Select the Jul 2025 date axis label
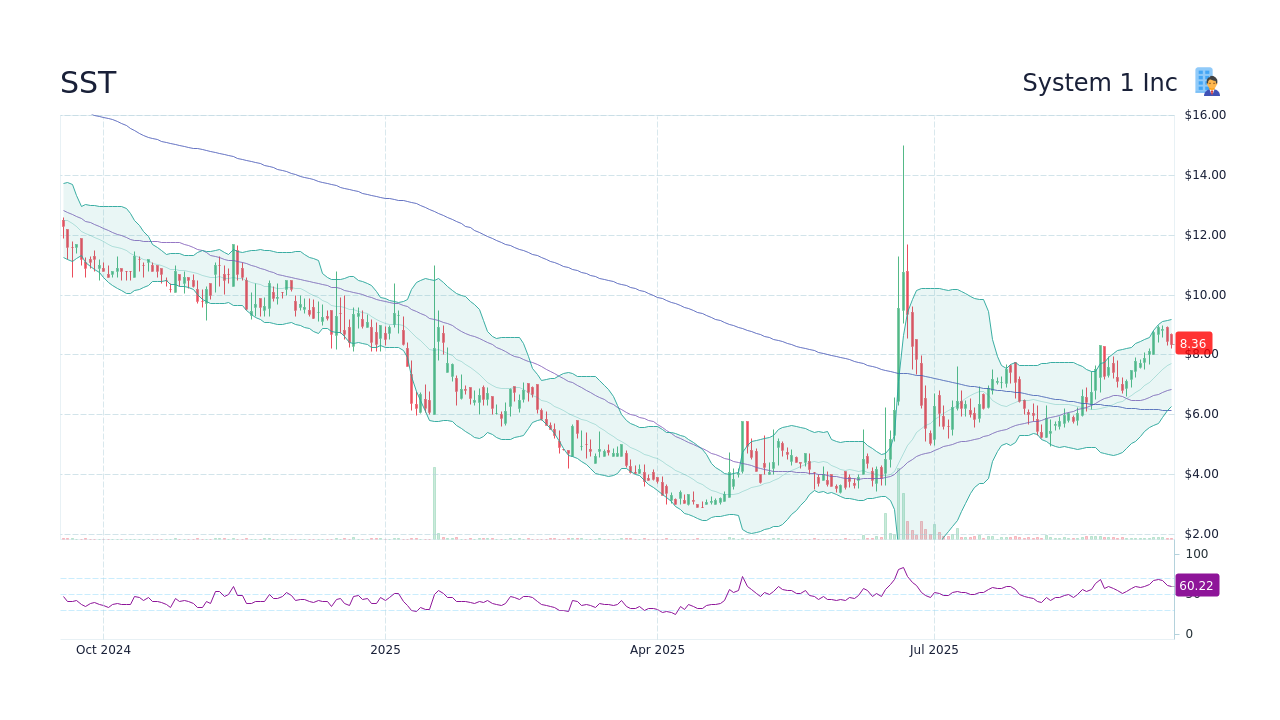 tap(934, 650)
